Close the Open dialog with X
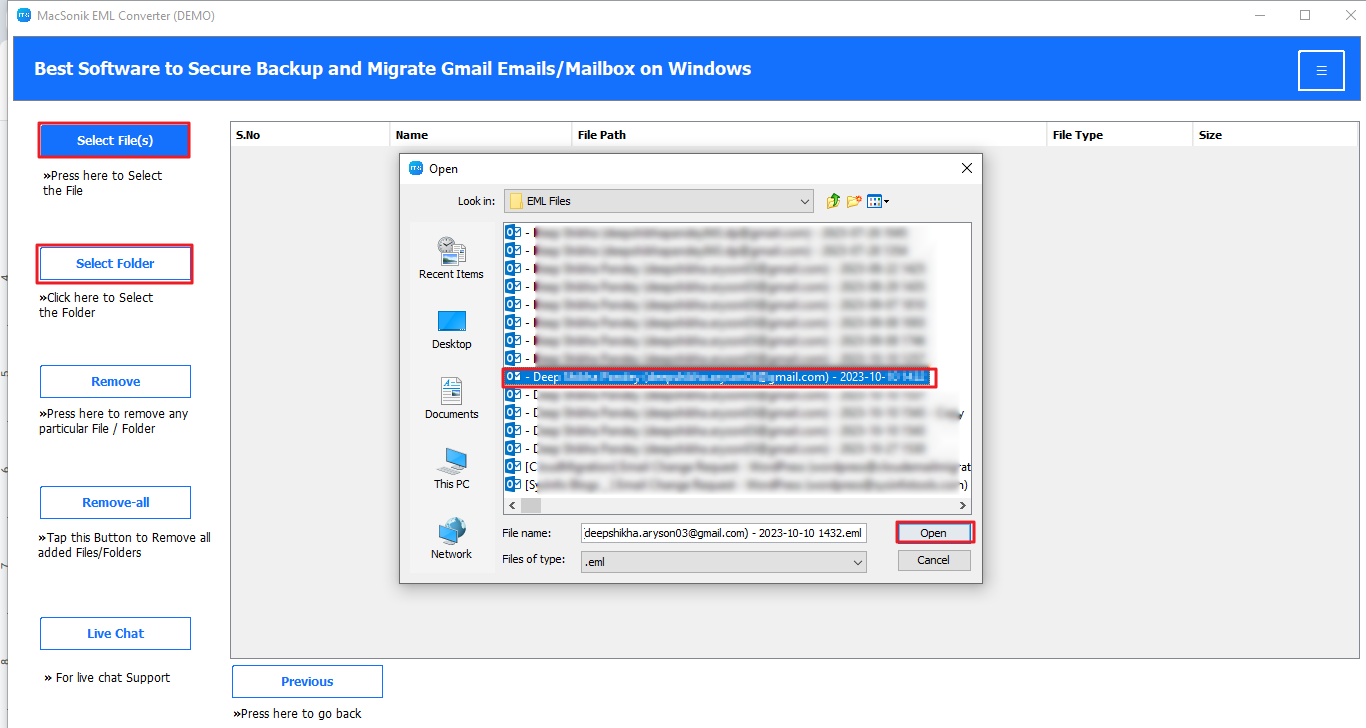The image size is (1366, 728). tap(966, 168)
